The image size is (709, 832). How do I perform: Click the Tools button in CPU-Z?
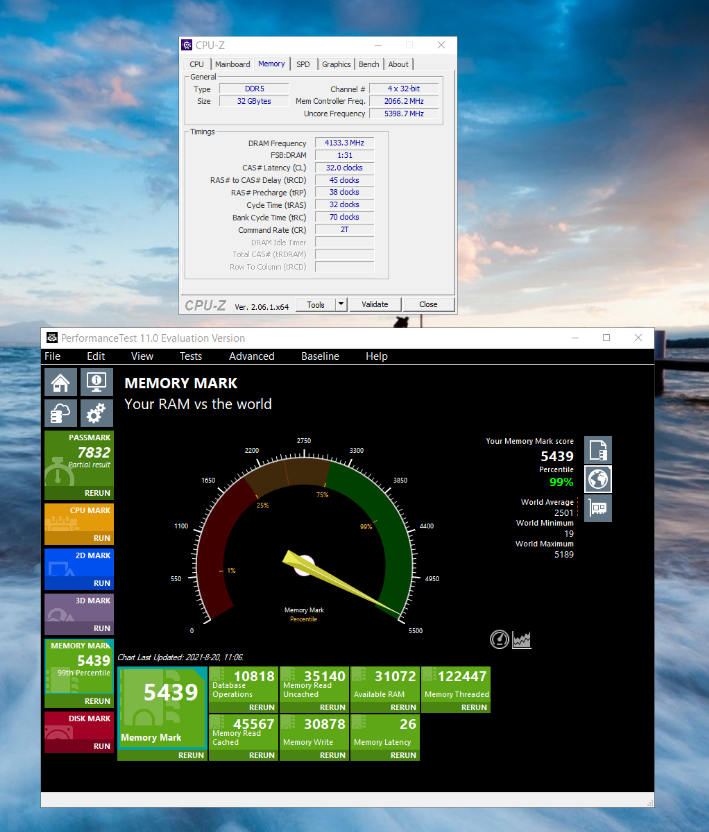[x=316, y=304]
